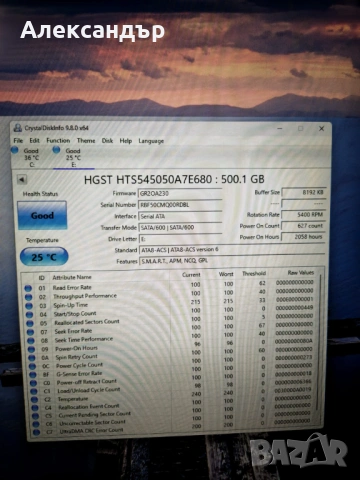360x480 pixels.
Task: Click the Rotation Rate value 5400 RPM
Action: point(304,215)
